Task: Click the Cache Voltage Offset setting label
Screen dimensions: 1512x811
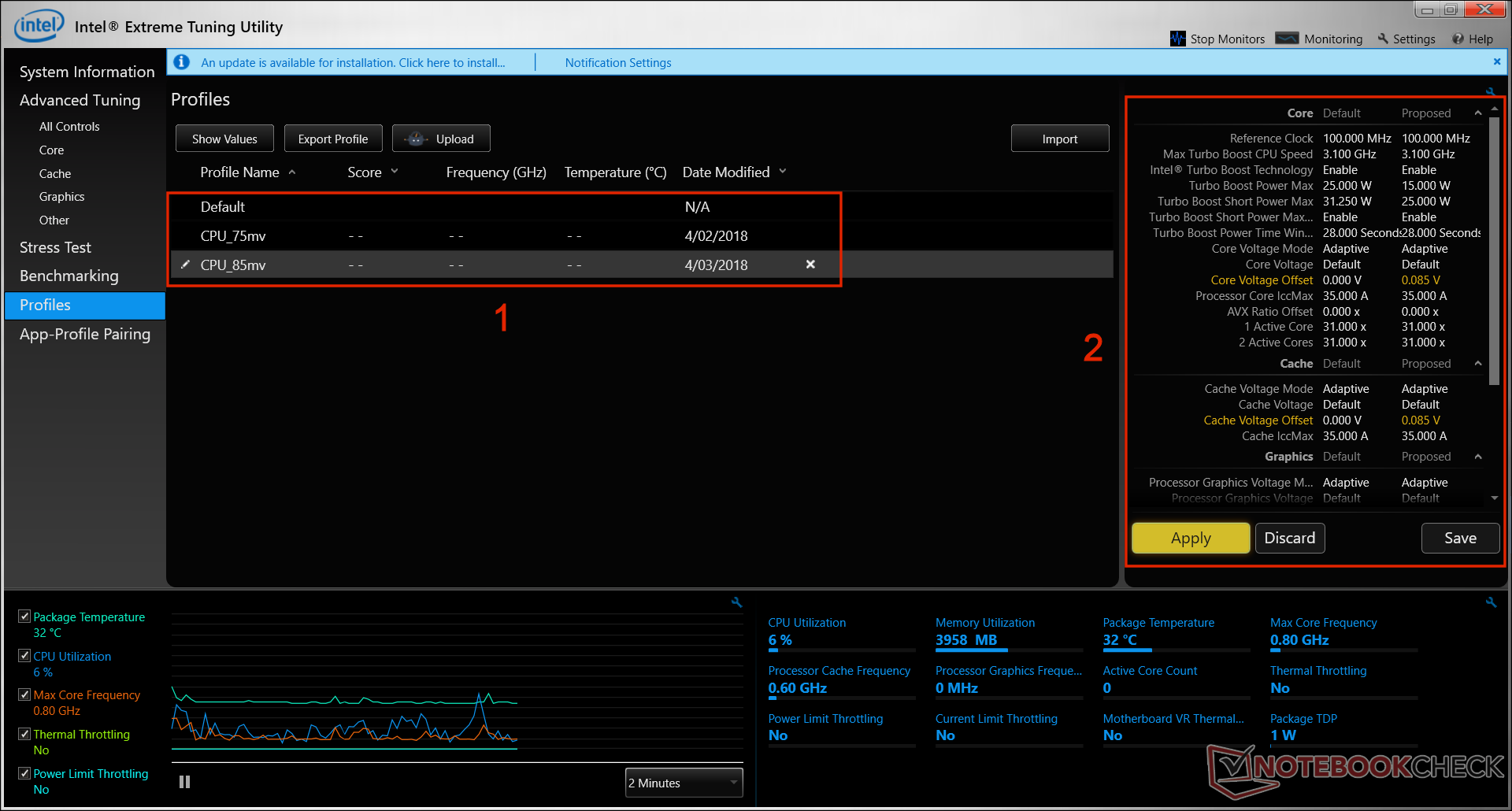Action: point(1258,420)
